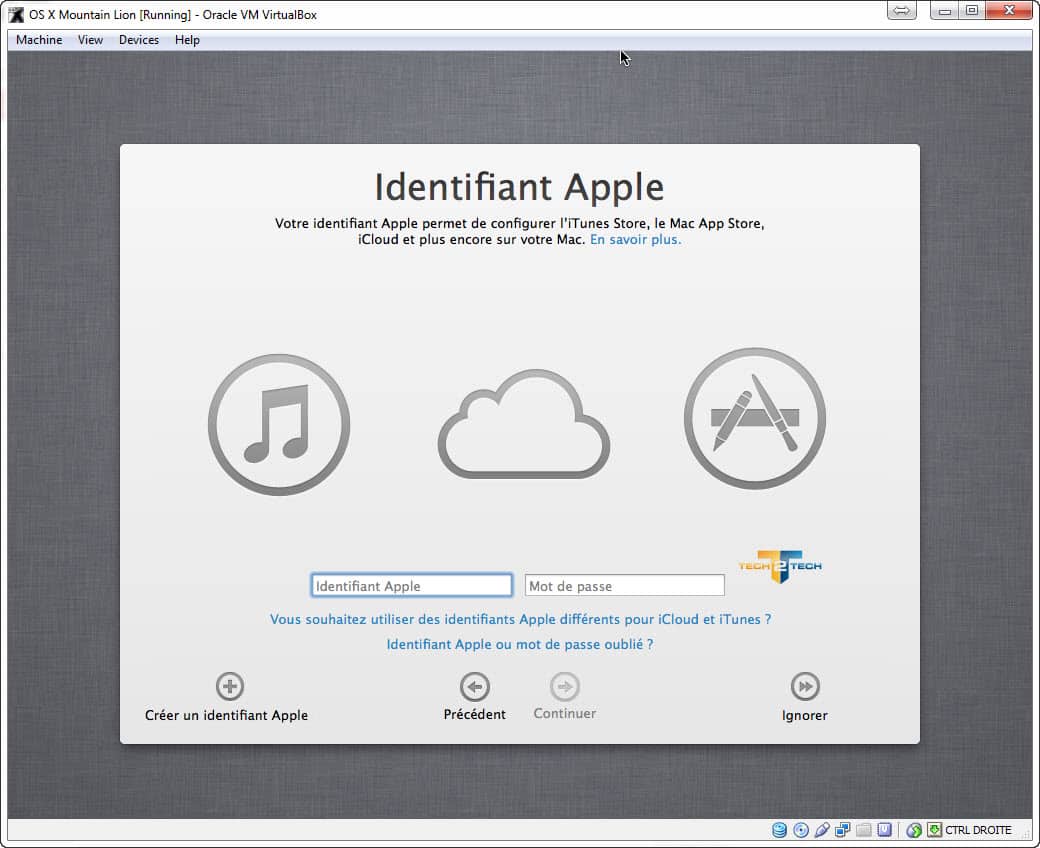Click the Précédent label

pyautogui.click(x=475, y=714)
